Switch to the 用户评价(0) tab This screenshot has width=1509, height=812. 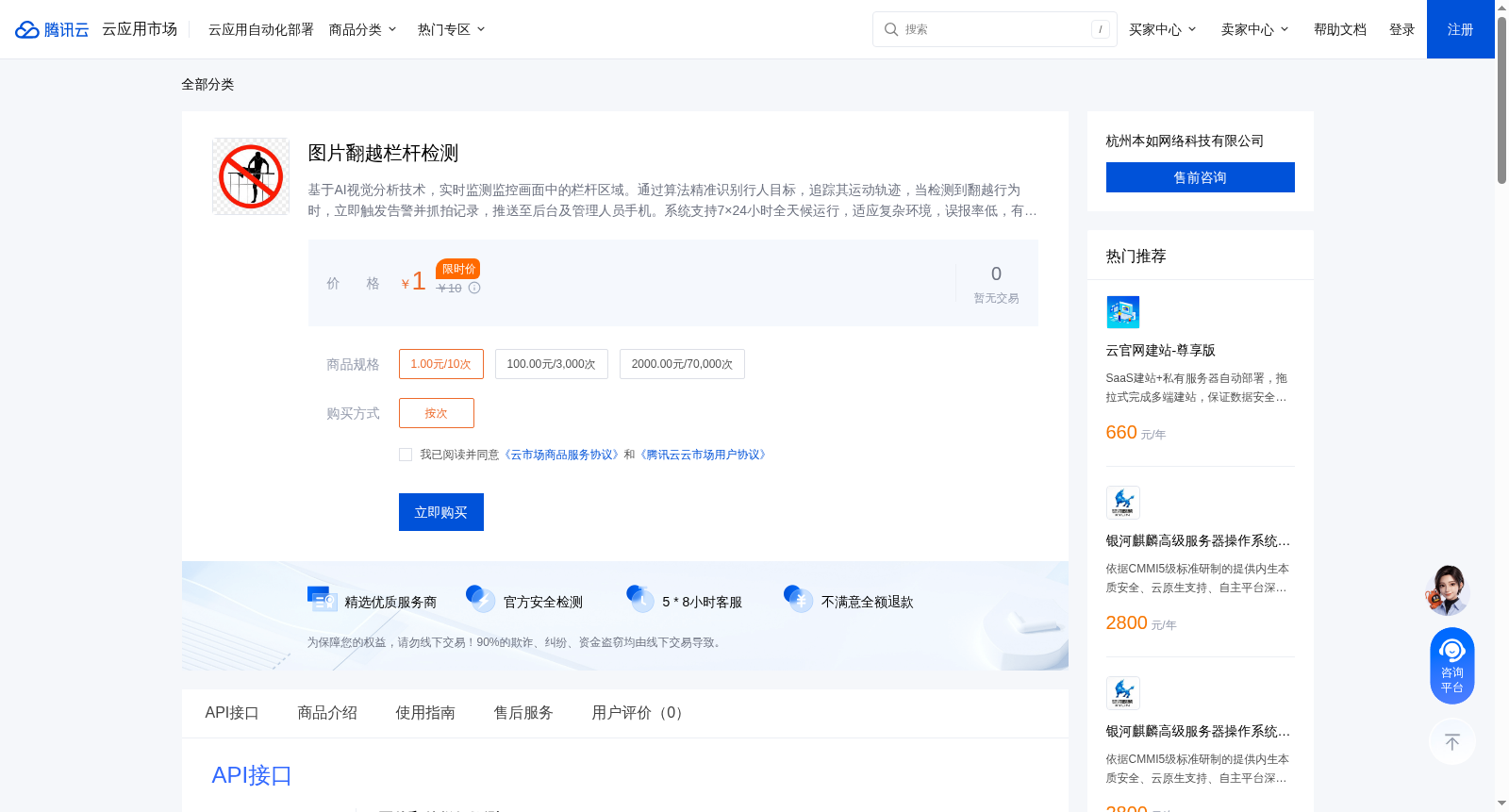pyautogui.click(x=640, y=713)
